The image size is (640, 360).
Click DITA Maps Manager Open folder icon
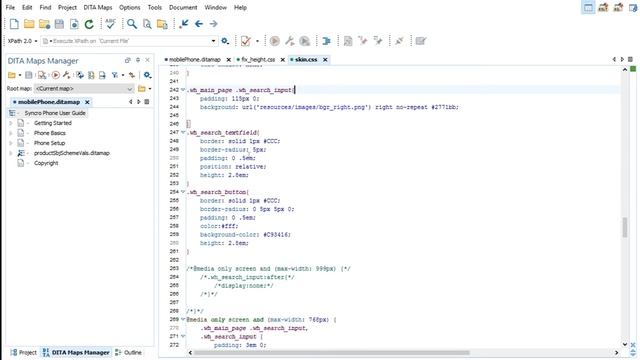[x=11, y=75]
